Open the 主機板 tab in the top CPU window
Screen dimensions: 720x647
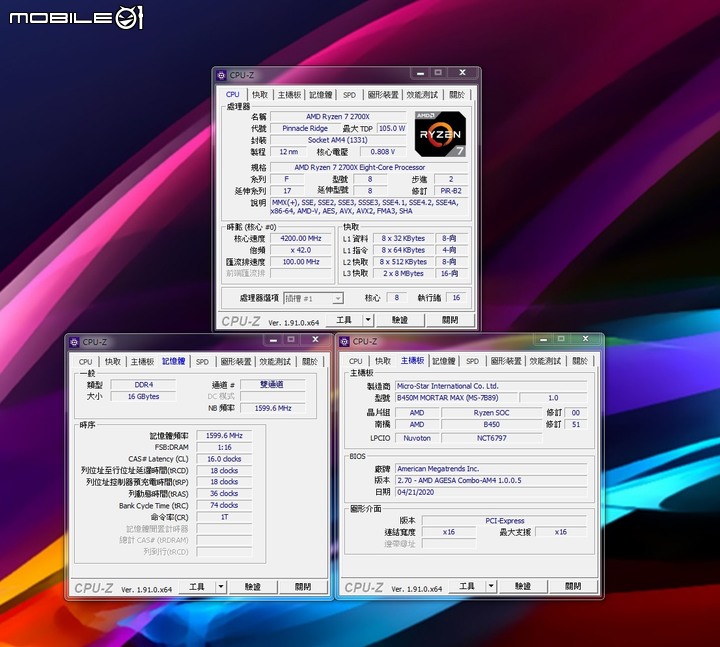[x=289, y=95]
